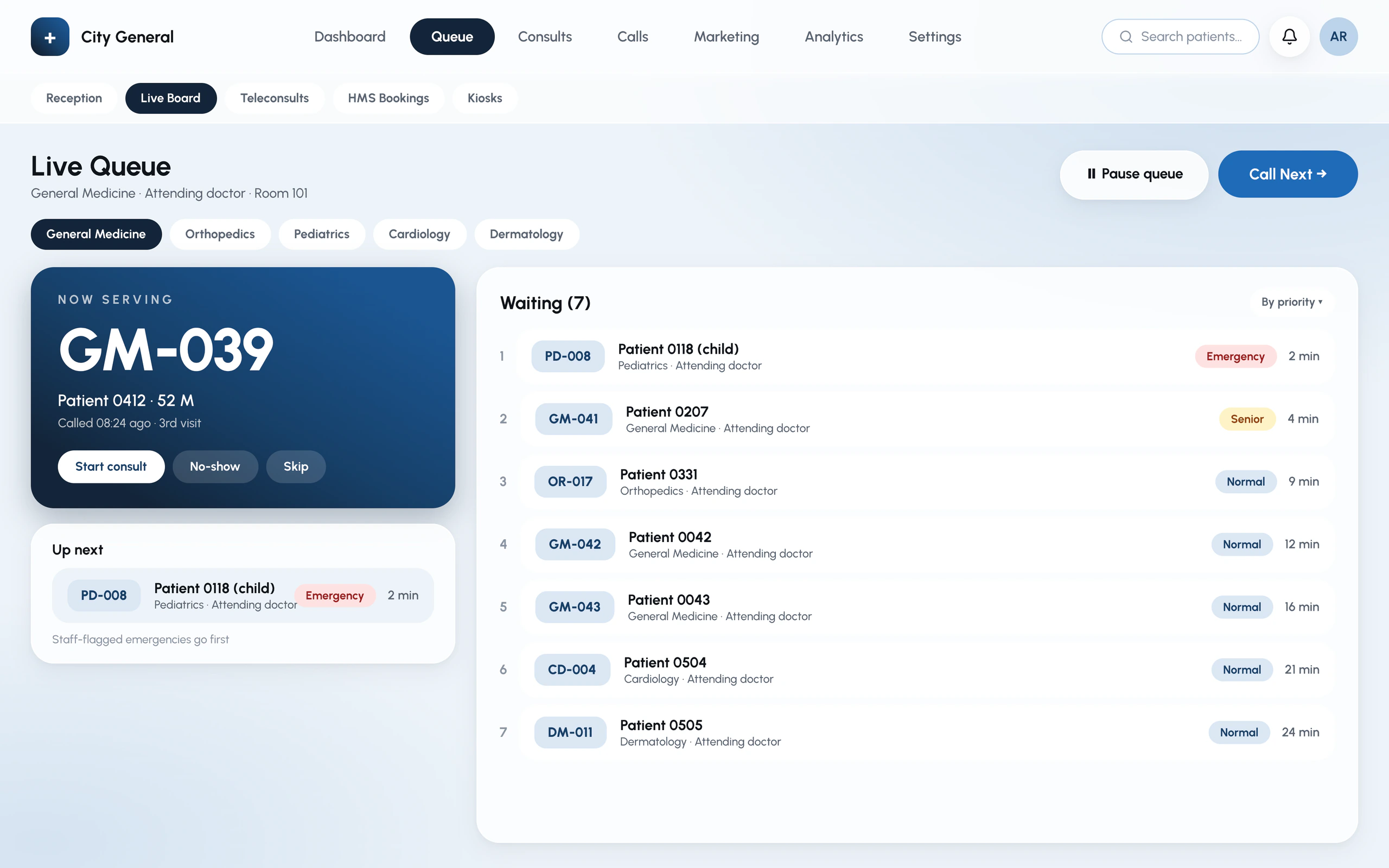Skip the current patient GM-039
The image size is (1389, 868).
coord(296,467)
